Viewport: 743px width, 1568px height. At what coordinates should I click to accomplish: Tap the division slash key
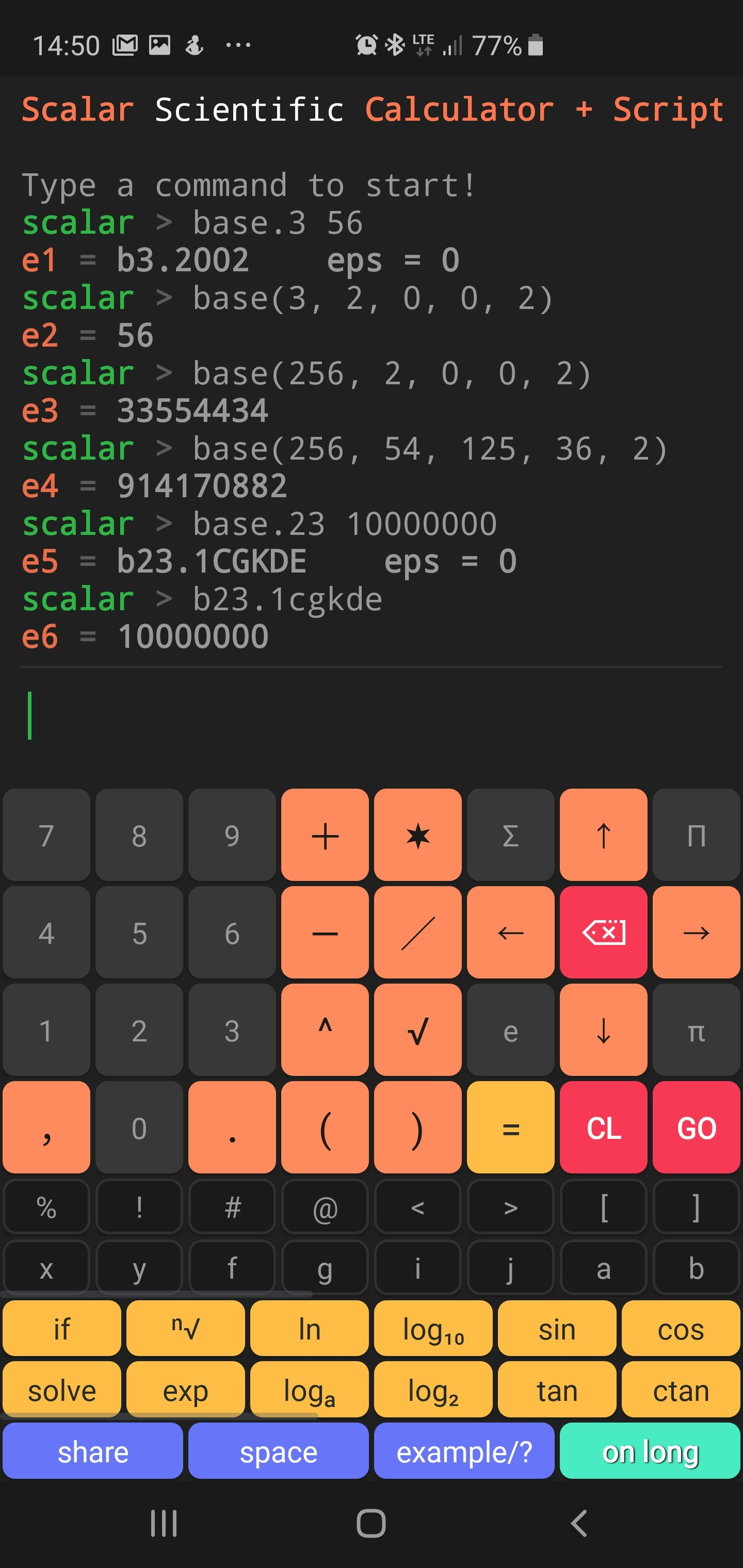pyautogui.click(x=418, y=932)
